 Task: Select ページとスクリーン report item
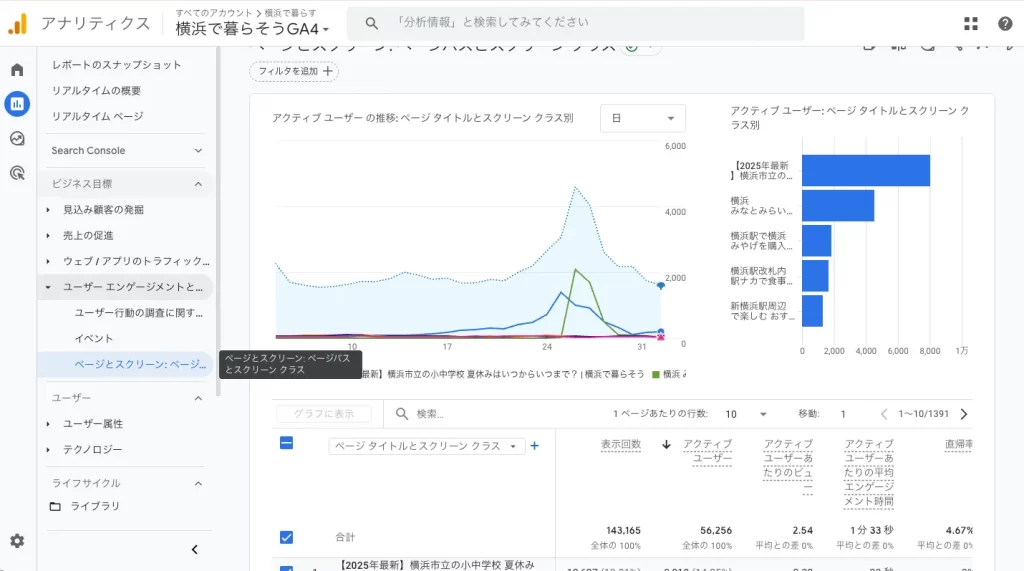125,364
